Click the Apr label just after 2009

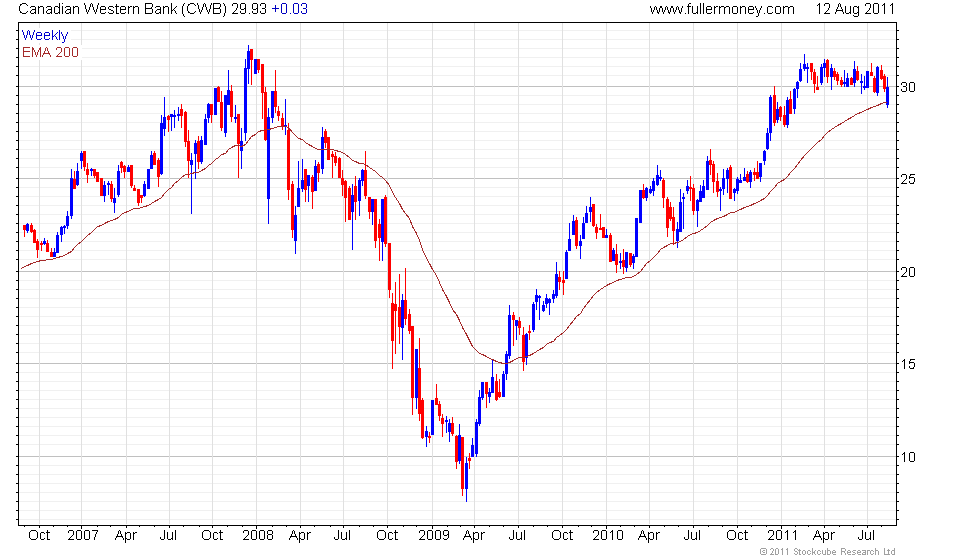474,536
